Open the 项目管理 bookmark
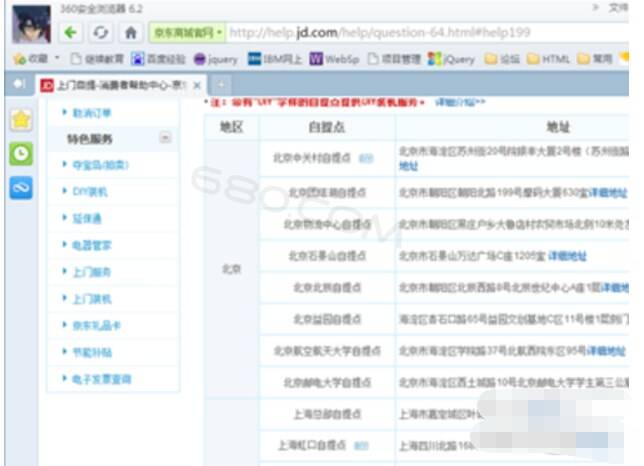 394,59
